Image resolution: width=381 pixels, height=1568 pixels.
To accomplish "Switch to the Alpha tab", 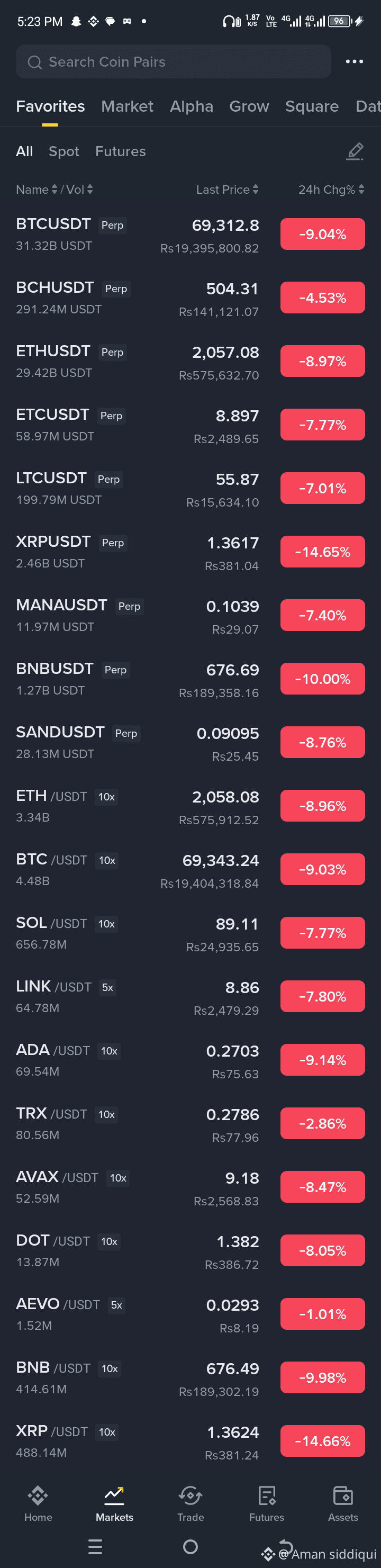I will 192,106.
